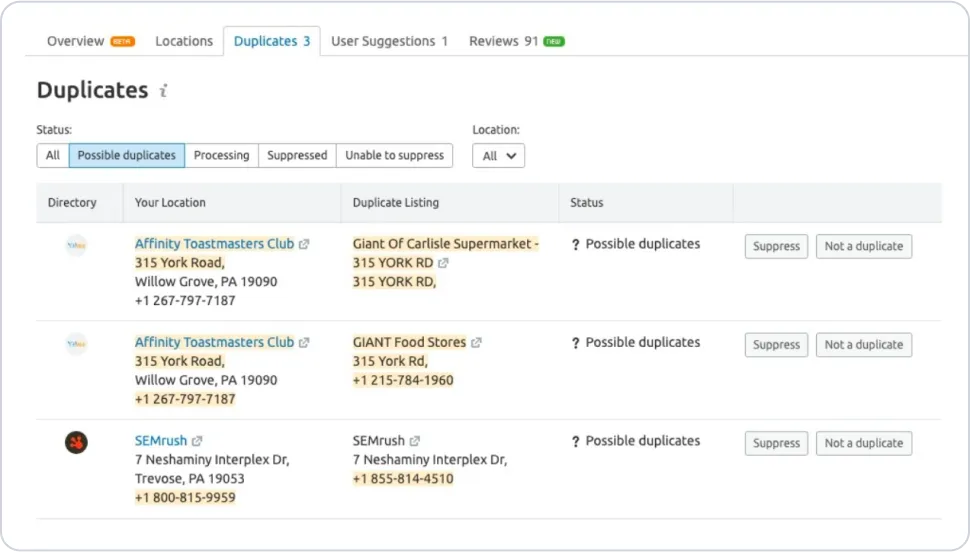Click the new badge on Reviews tab
970x552 pixels.
554,41
